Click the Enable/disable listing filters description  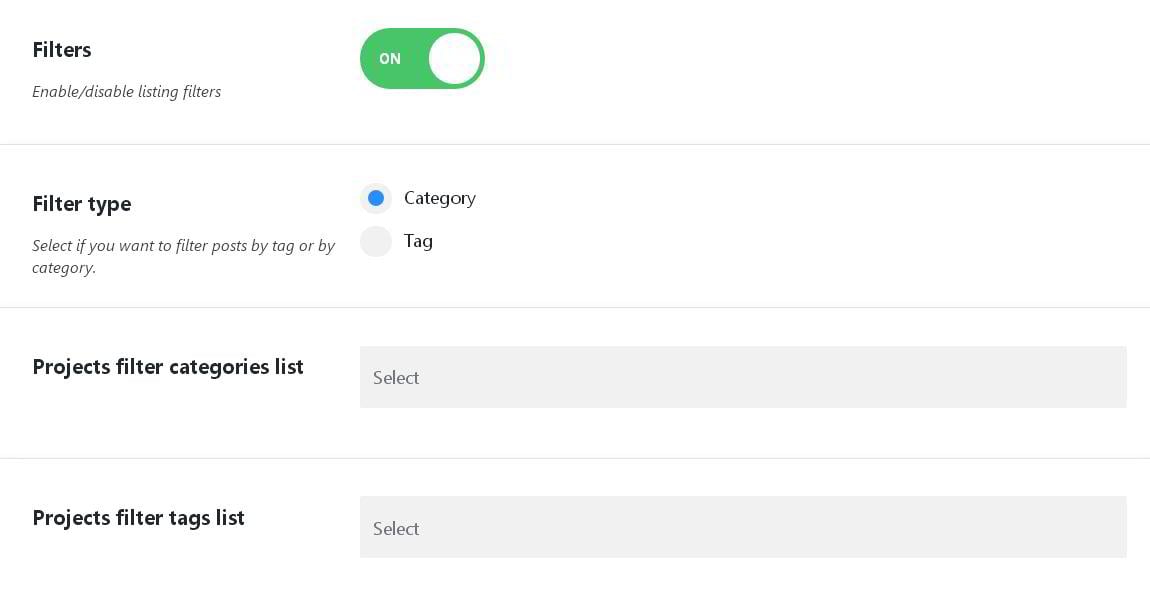(x=126, y=92)
